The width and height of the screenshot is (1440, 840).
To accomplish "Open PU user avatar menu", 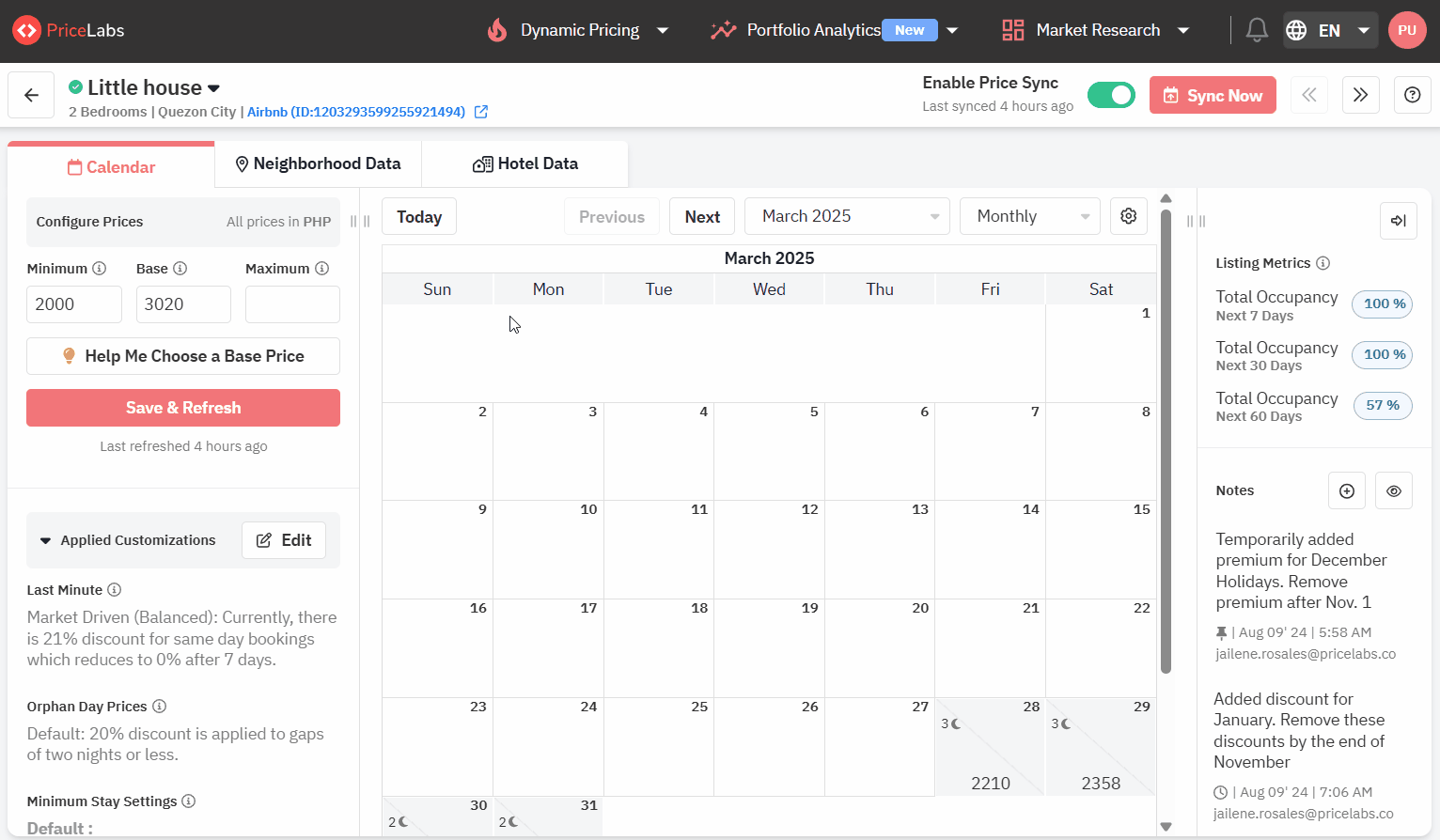I will [1407, 30].
